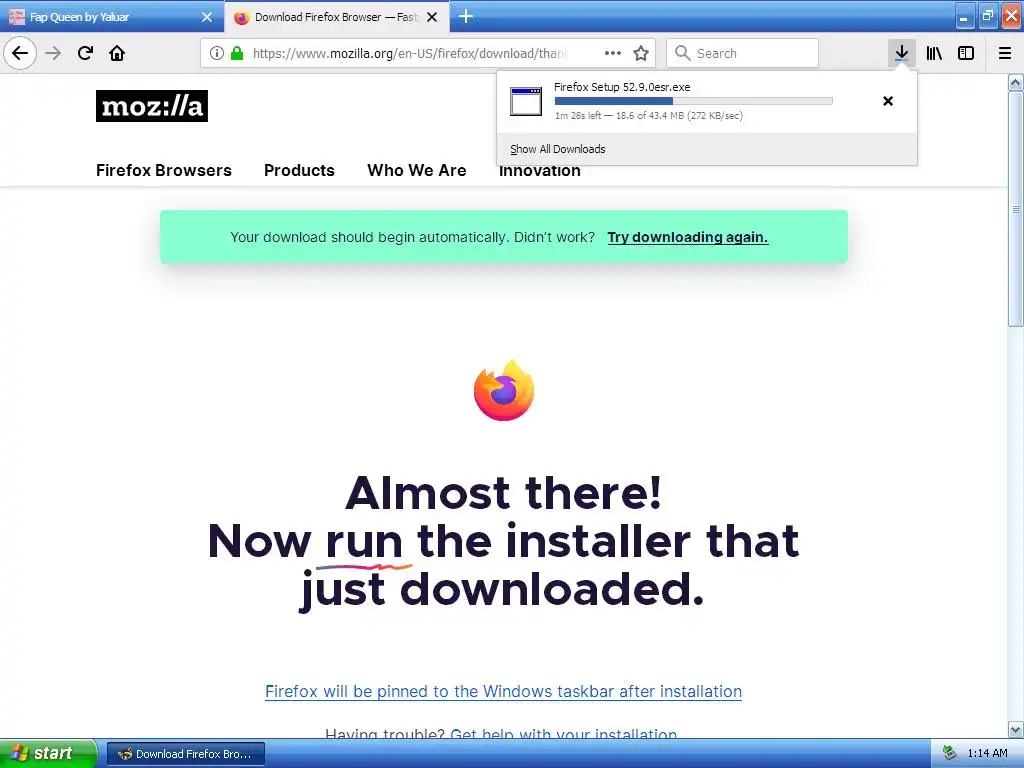
Task: Click the Almost there! heading
Action: [504, 492]
